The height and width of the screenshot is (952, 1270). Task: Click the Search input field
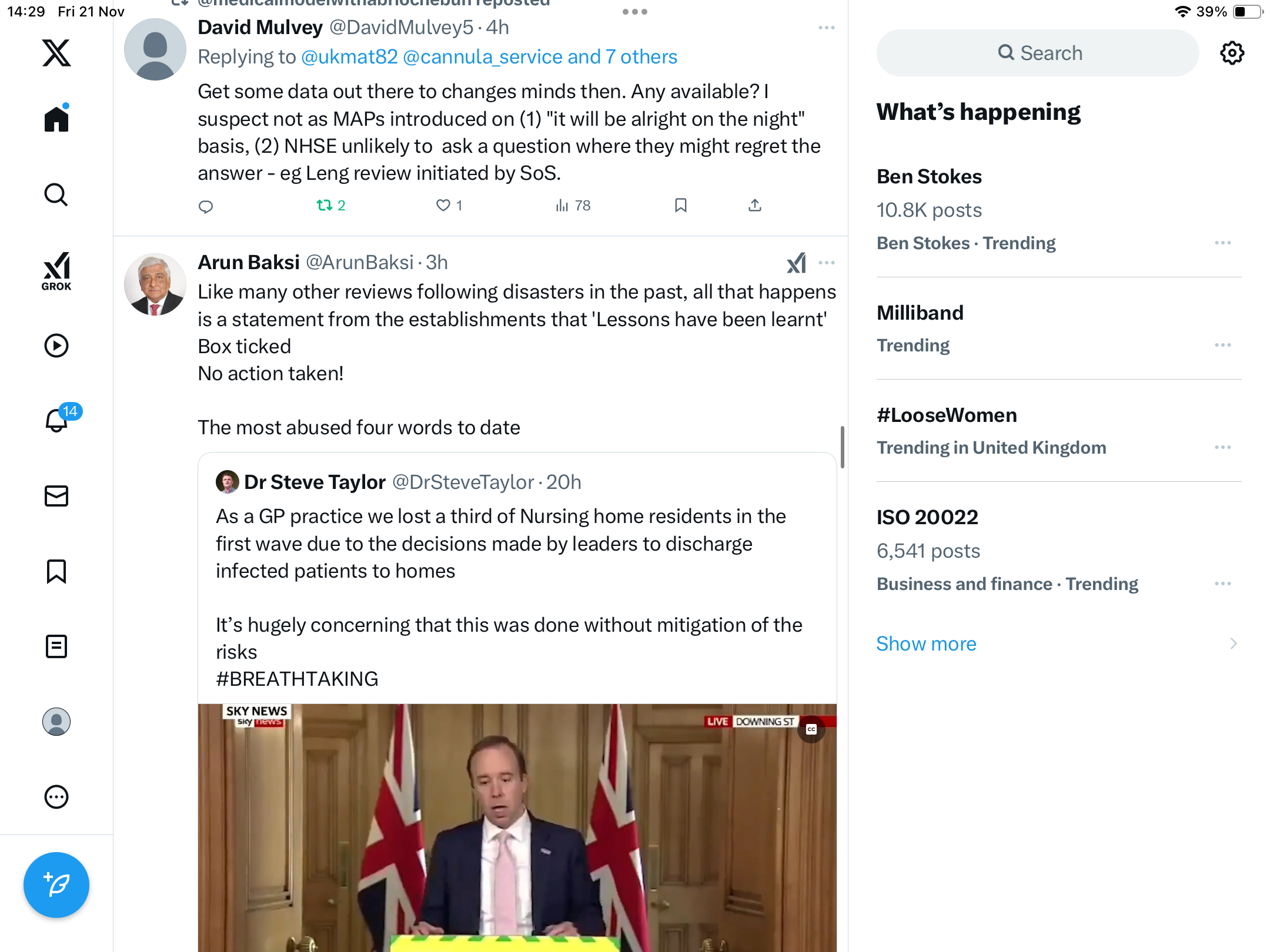pyautogui.click(x=1038, y=53)
